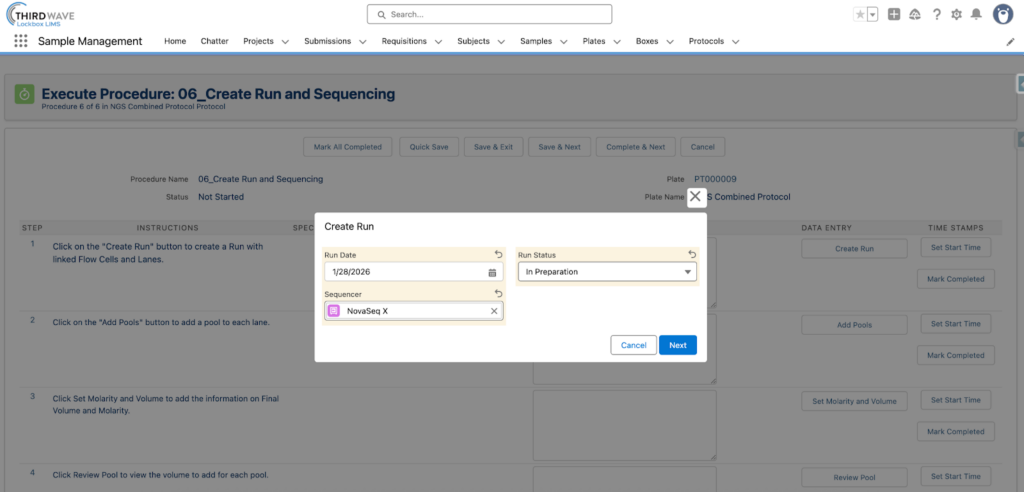Undo Sequencer field change
1024x492 pixels.
[x=498, y=294]
